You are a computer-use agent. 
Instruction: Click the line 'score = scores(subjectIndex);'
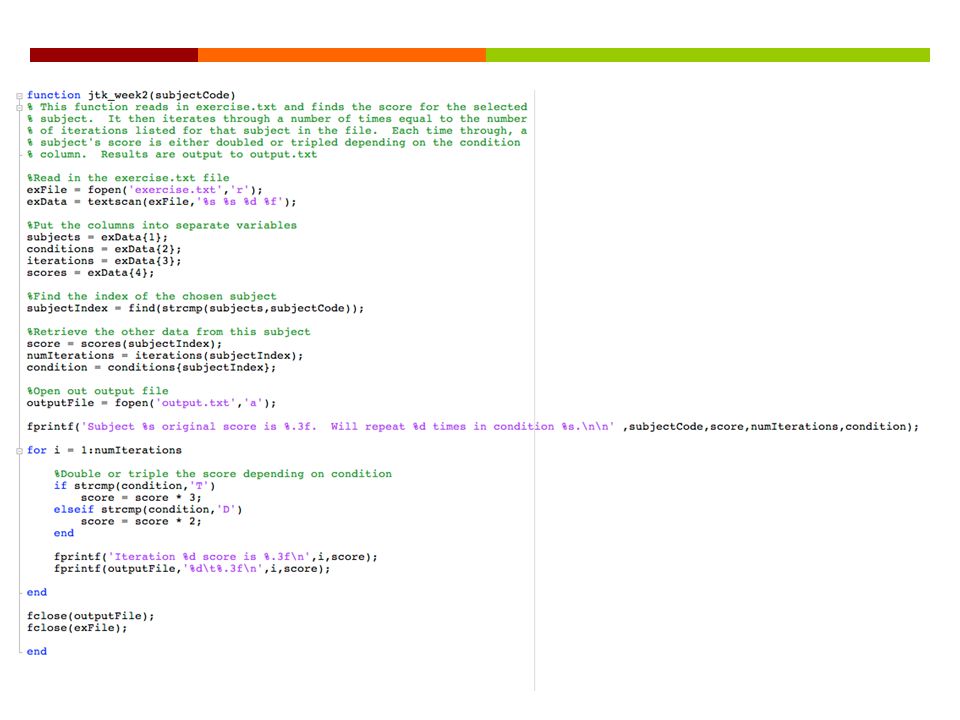pos(124,343)
